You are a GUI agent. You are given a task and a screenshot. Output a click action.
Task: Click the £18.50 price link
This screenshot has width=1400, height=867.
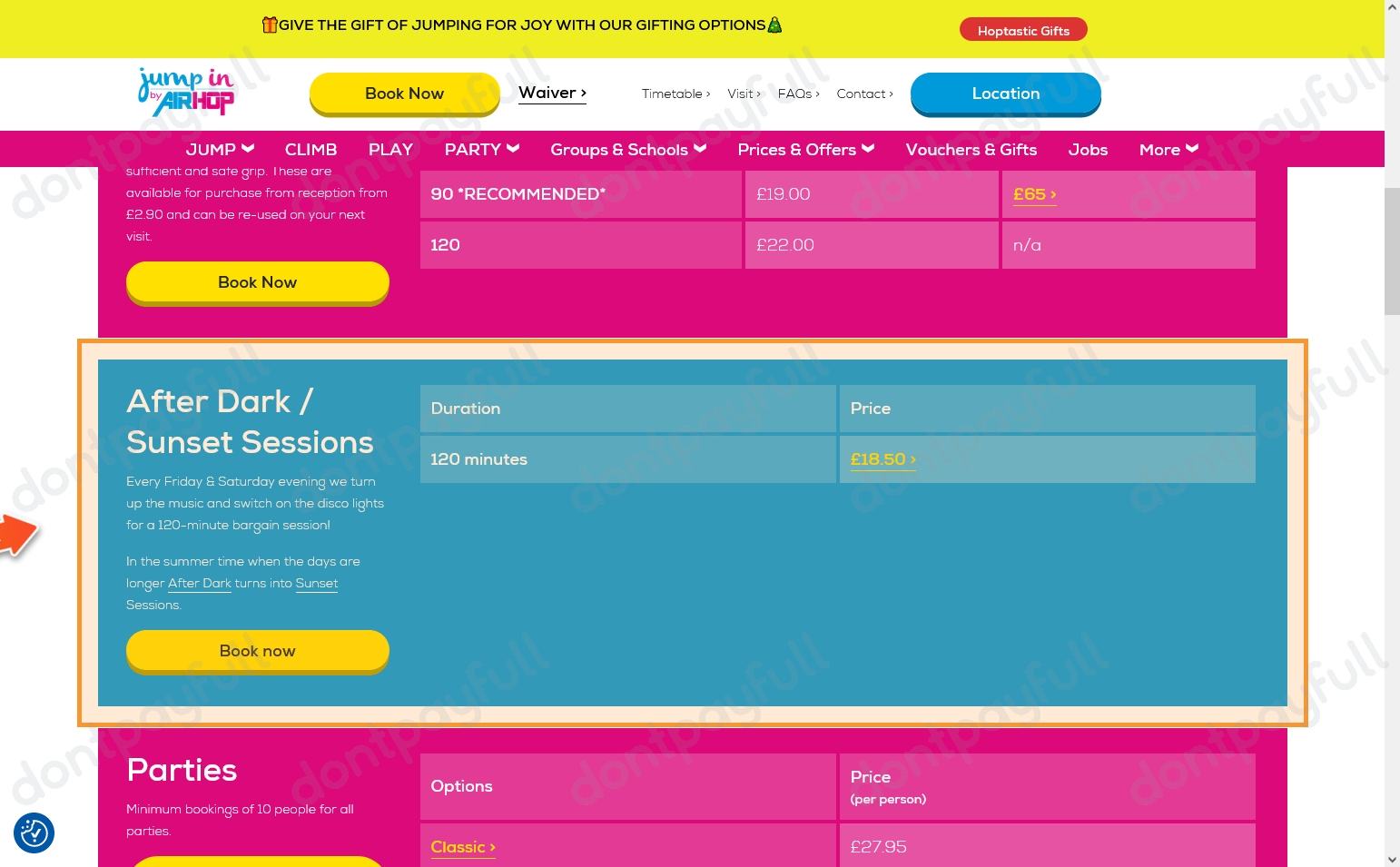click(882, 459)
